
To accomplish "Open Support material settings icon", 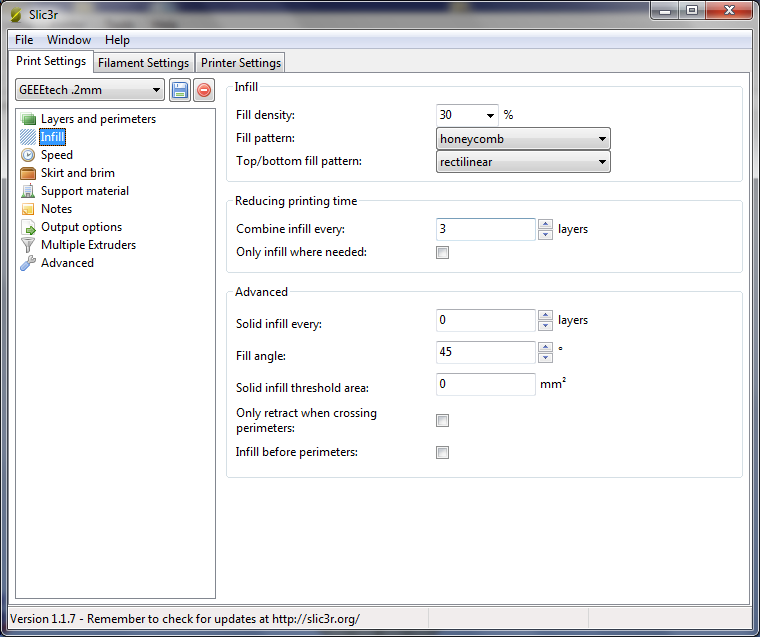I will pos(28,191).
